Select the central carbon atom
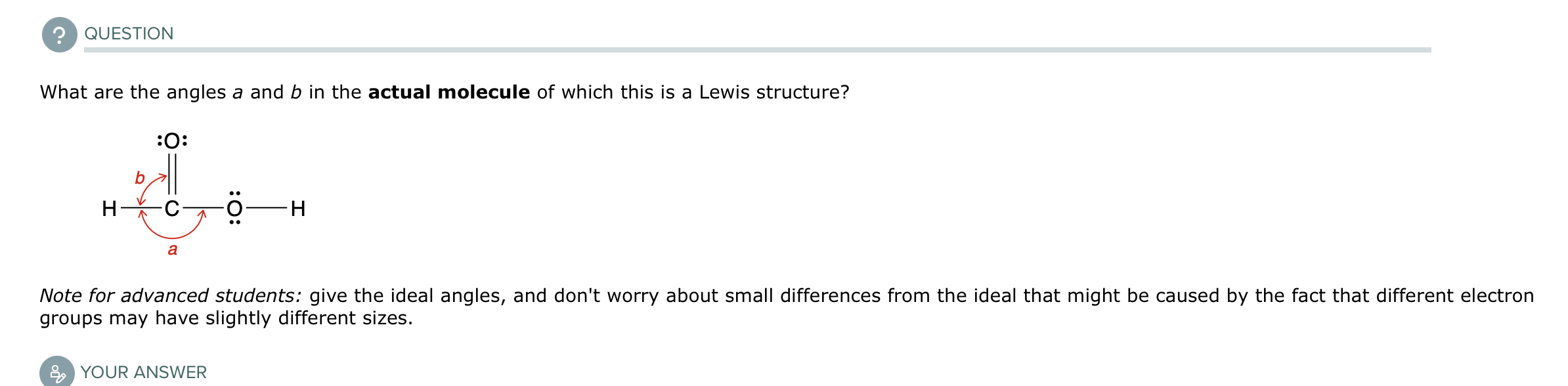The height and width of the screenshot is (386, 1568). point(171,209)
